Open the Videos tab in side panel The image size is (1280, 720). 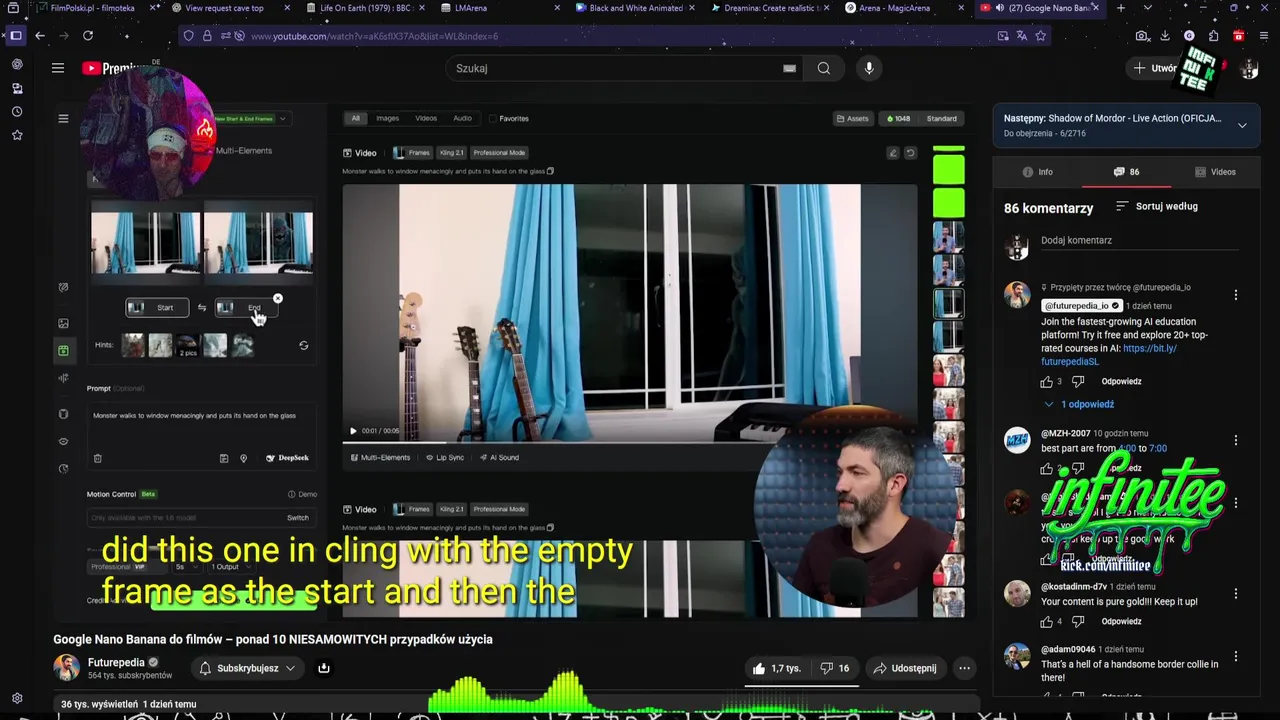tap(1215, 172)
